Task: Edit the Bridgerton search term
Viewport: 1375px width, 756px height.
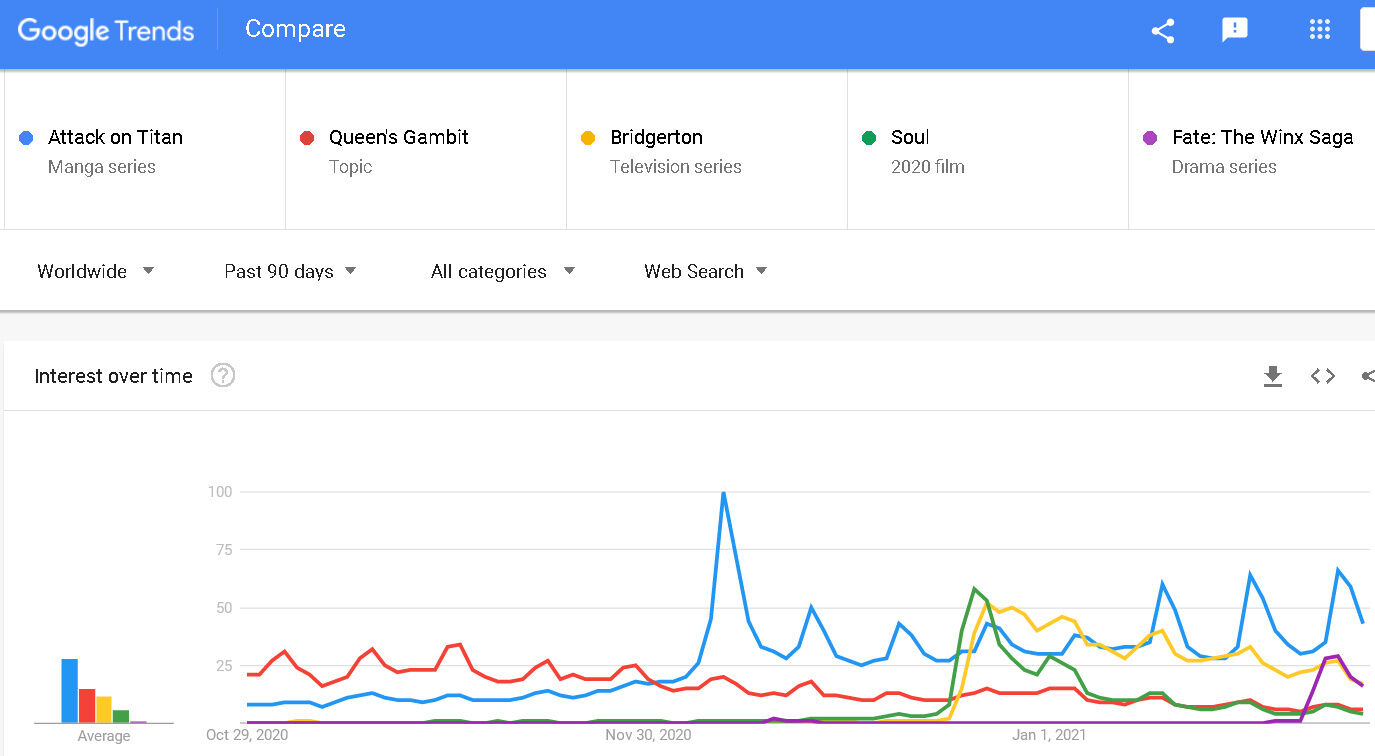Action: click(656, 137)
